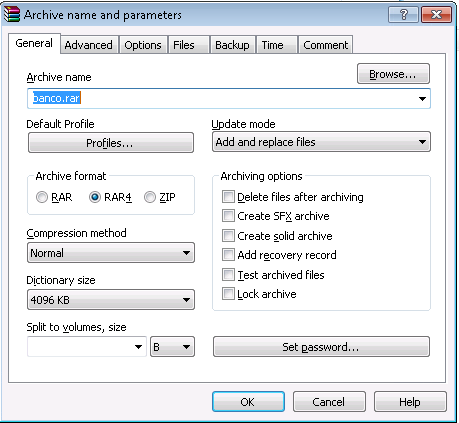The height and width of the screenshot is (423, 459).
Task: Toggle Add recovery record option
Action: coord(228,255)
